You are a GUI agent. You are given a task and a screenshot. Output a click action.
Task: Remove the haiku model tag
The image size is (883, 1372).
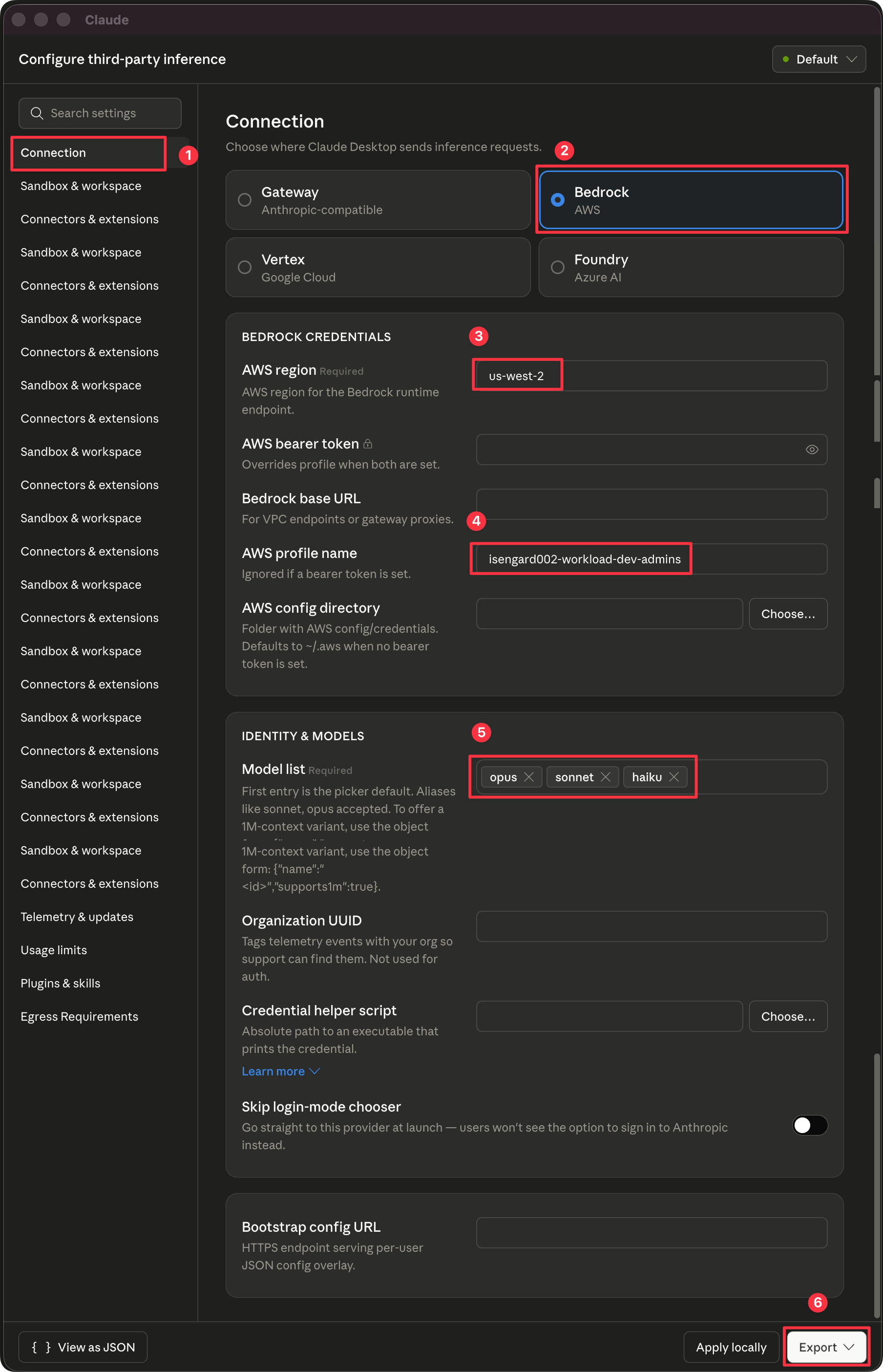673,776
